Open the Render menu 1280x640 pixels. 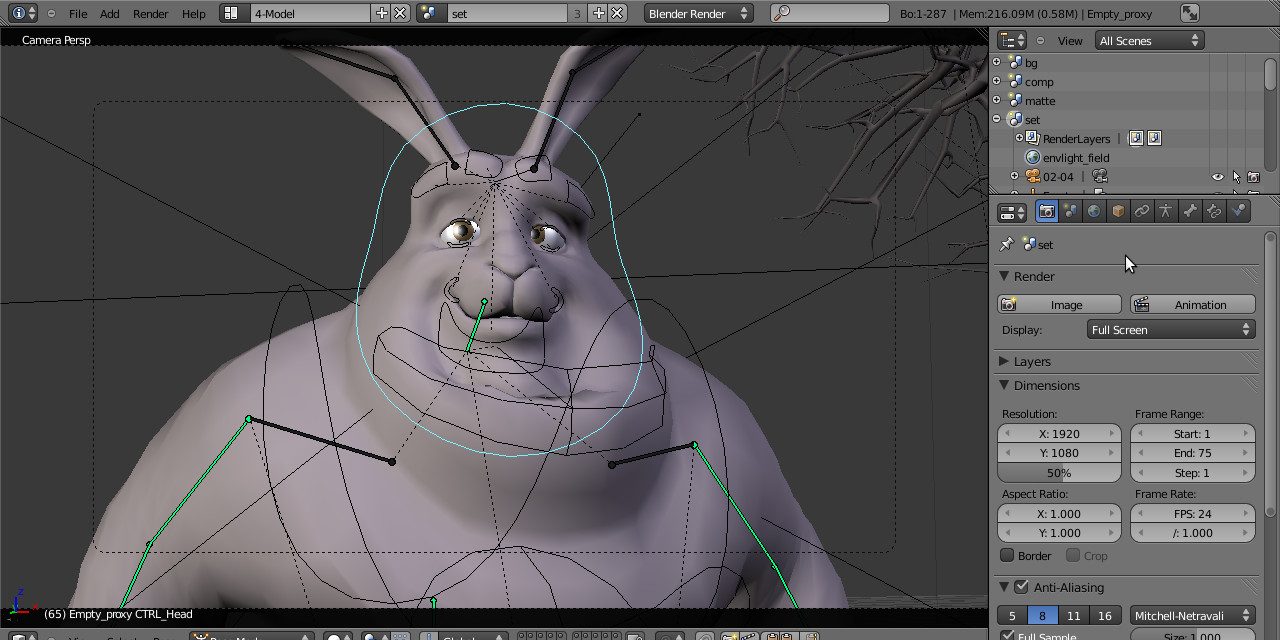pos(151,14)
